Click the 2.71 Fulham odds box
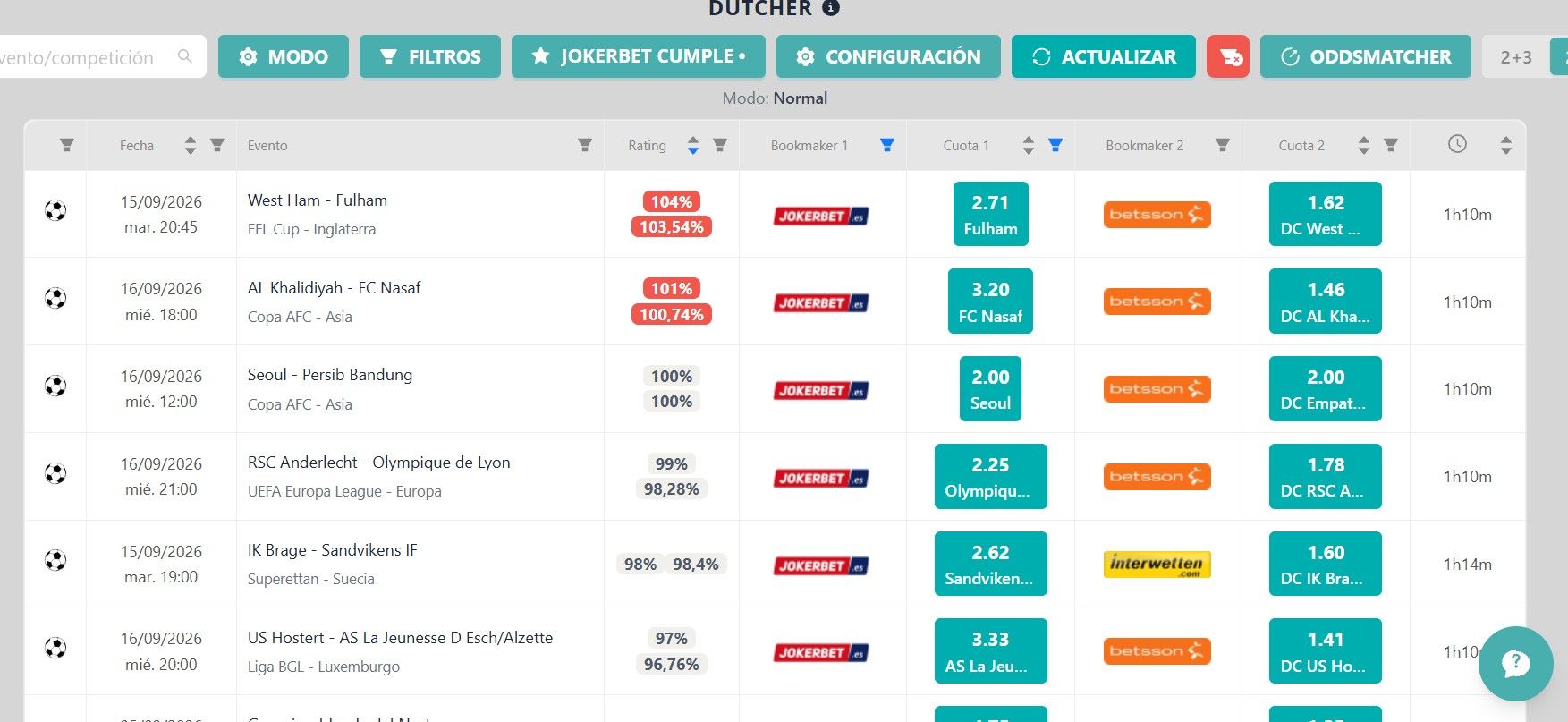The width and height of the screenshot is (1568, 722). pos(990,215)
